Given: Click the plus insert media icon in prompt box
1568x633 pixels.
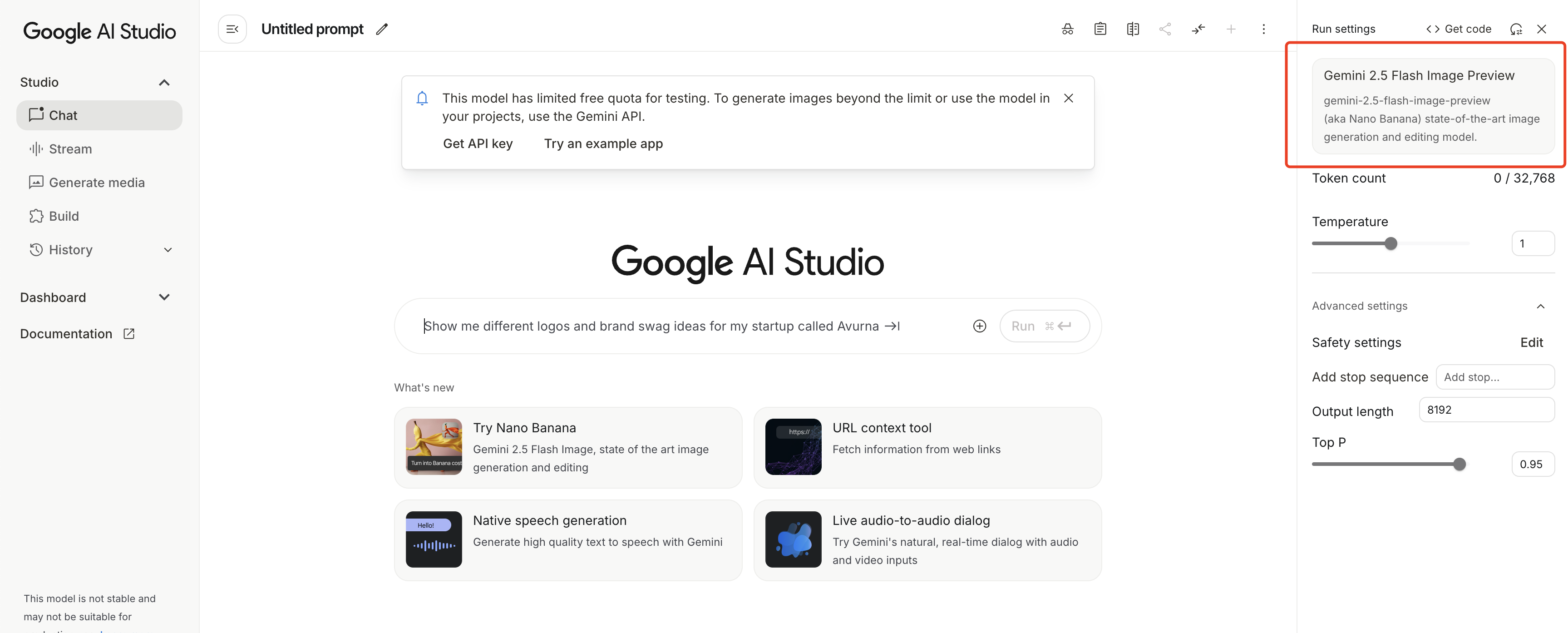Looking at the screenshot, I should pyautogui.click(x=979, y=326).
